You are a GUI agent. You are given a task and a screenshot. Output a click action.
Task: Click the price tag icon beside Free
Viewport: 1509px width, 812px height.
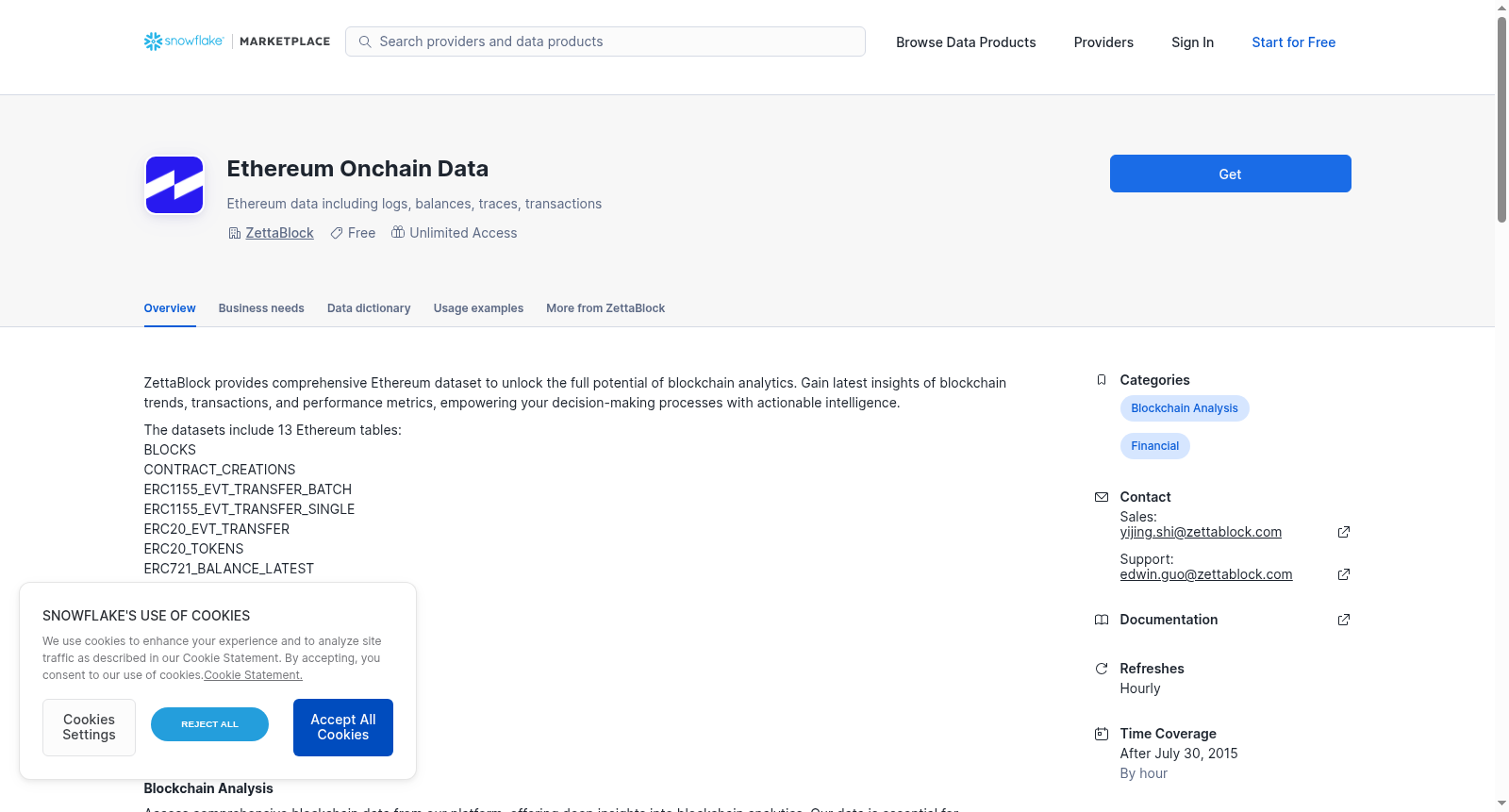point(337,233)
